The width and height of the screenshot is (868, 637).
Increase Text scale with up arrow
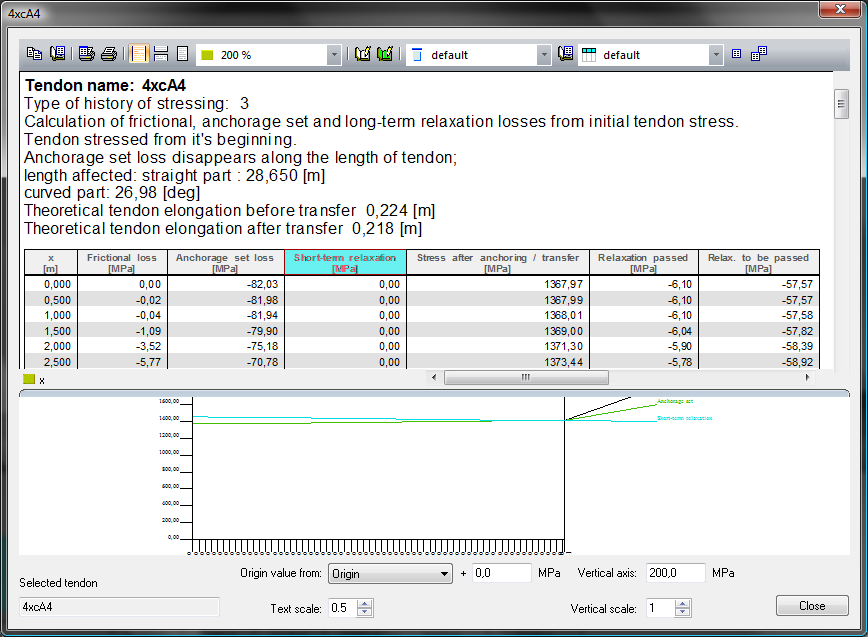pyautogui.click(x=365, y=604)
